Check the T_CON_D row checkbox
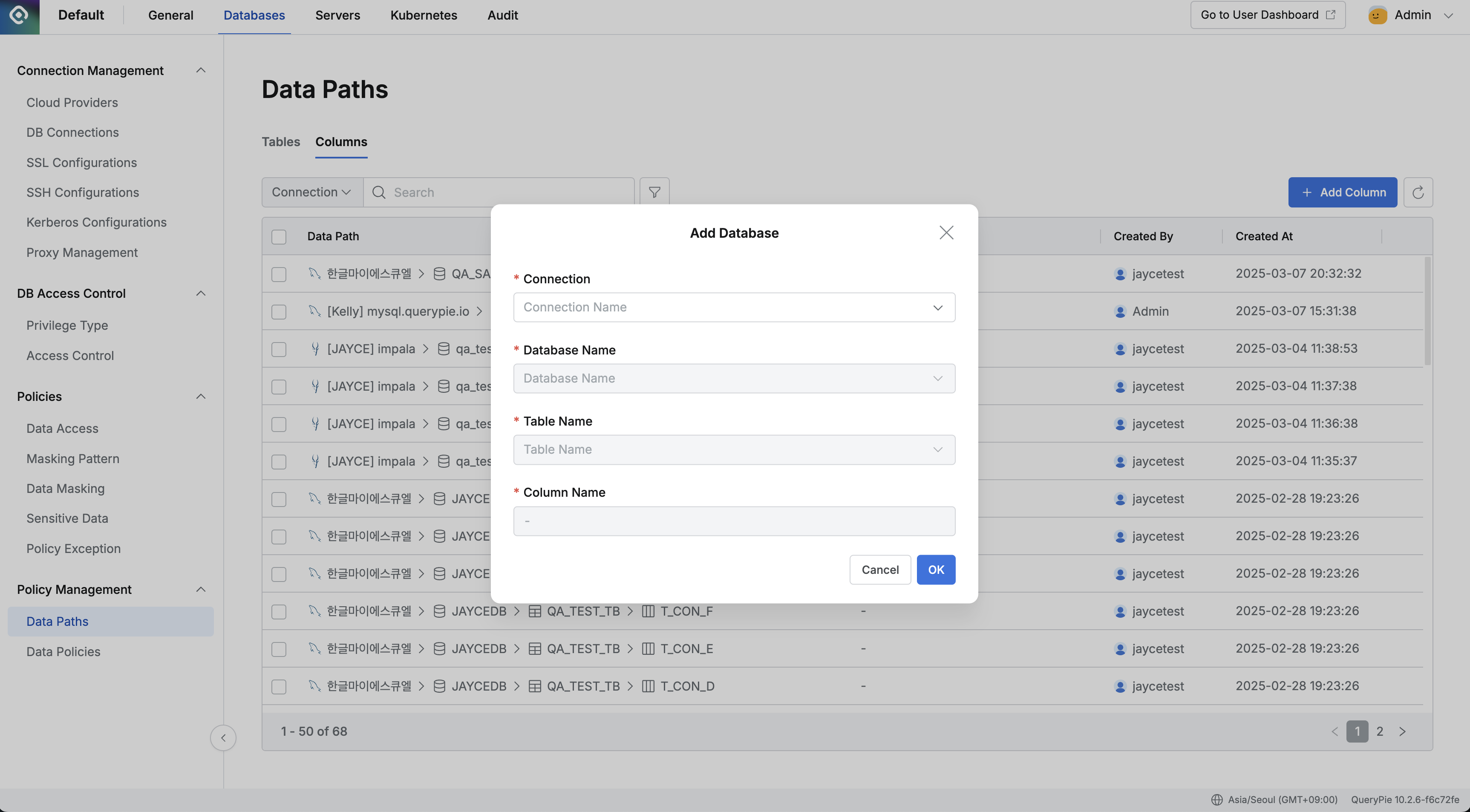This screenshot has height=812, width=1470. pyautogui.click(x=279, y=686)
